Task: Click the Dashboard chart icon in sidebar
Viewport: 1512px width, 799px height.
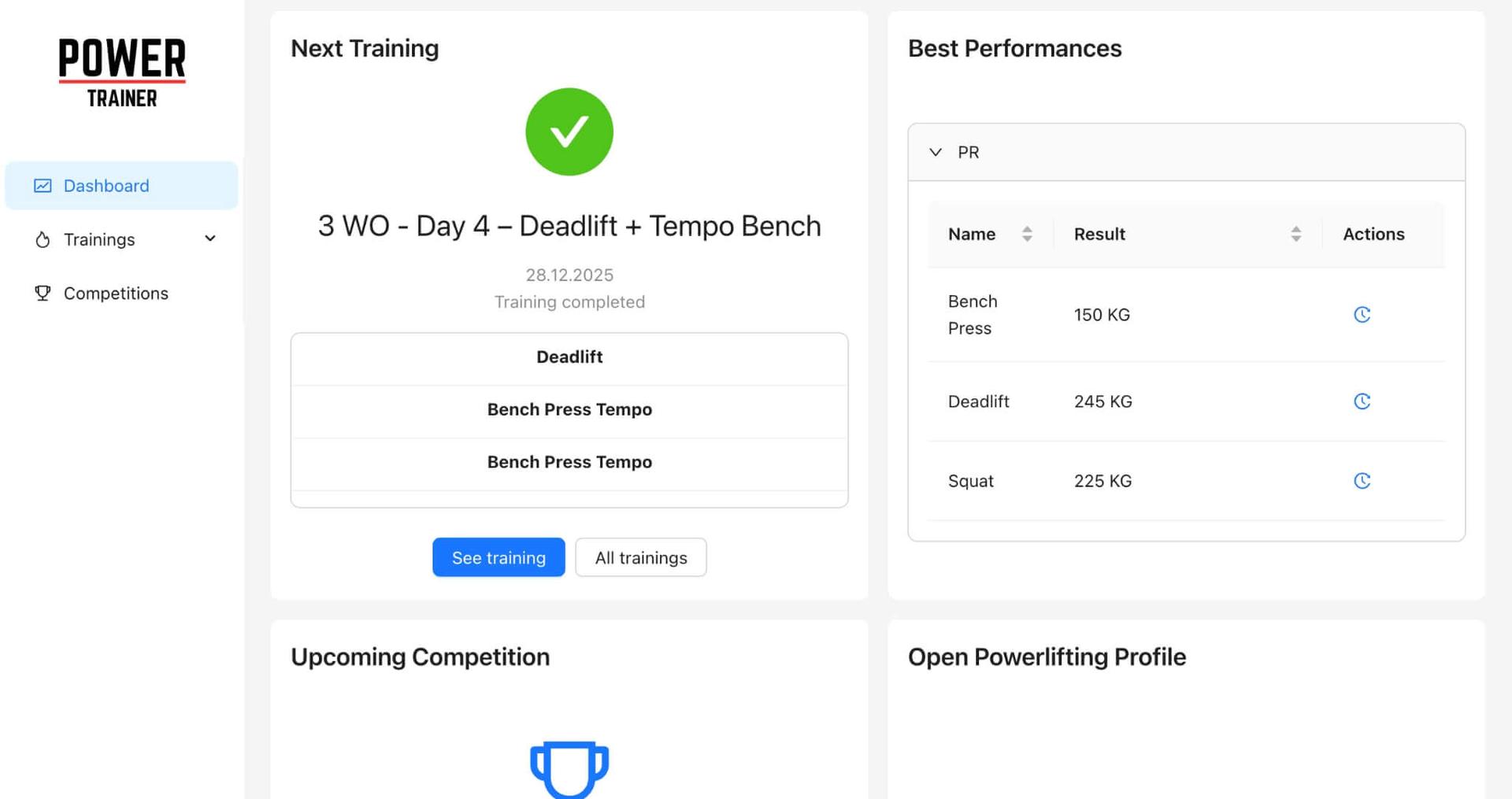Action: (x=43, y=185)
